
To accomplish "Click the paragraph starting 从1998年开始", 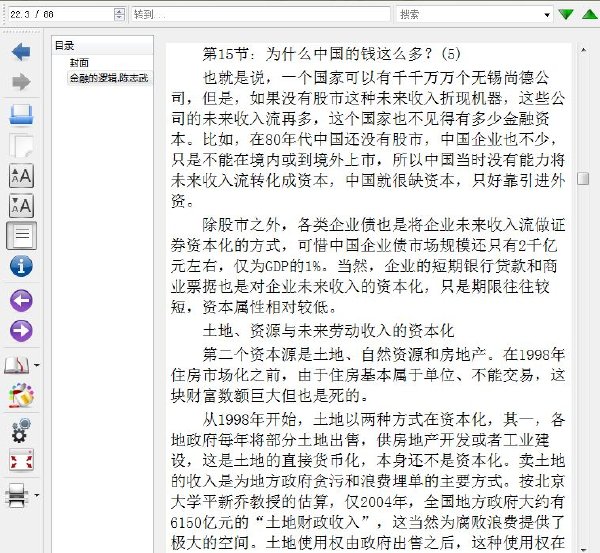I will (368, 481).
